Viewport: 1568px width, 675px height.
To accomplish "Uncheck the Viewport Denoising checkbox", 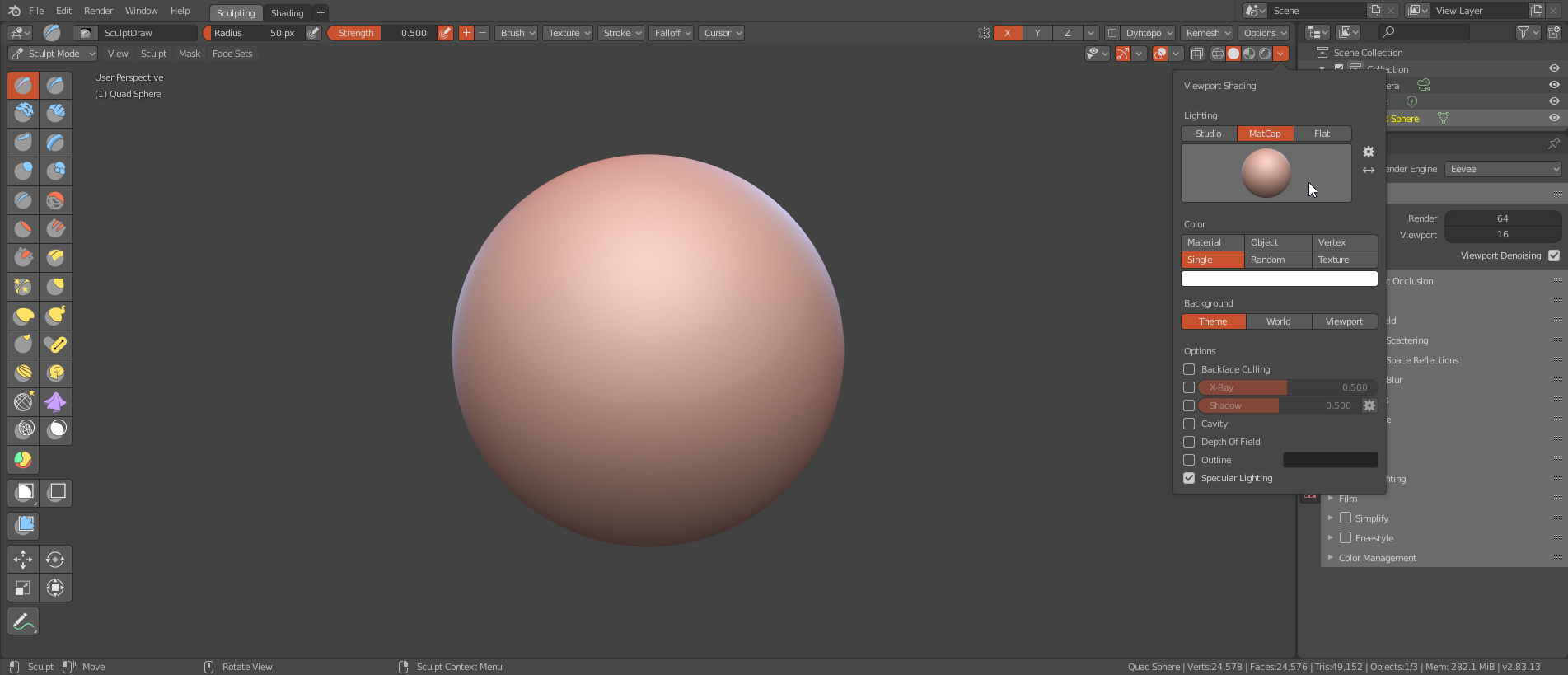I will [1554, 255].
